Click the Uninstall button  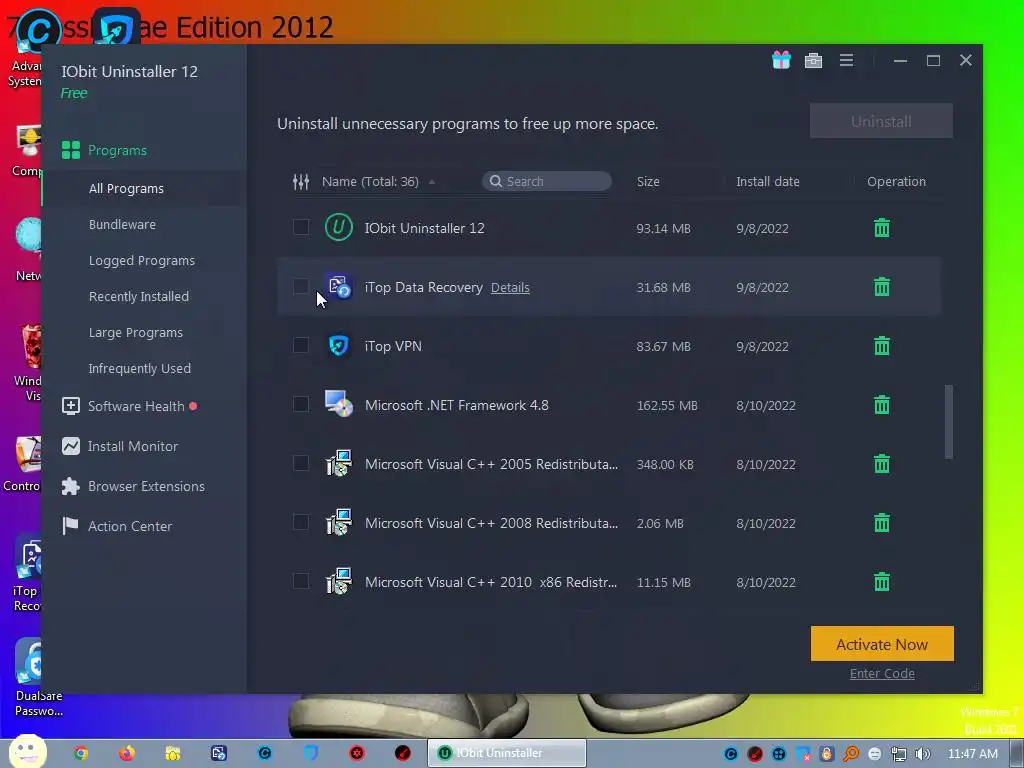point(881,121)
